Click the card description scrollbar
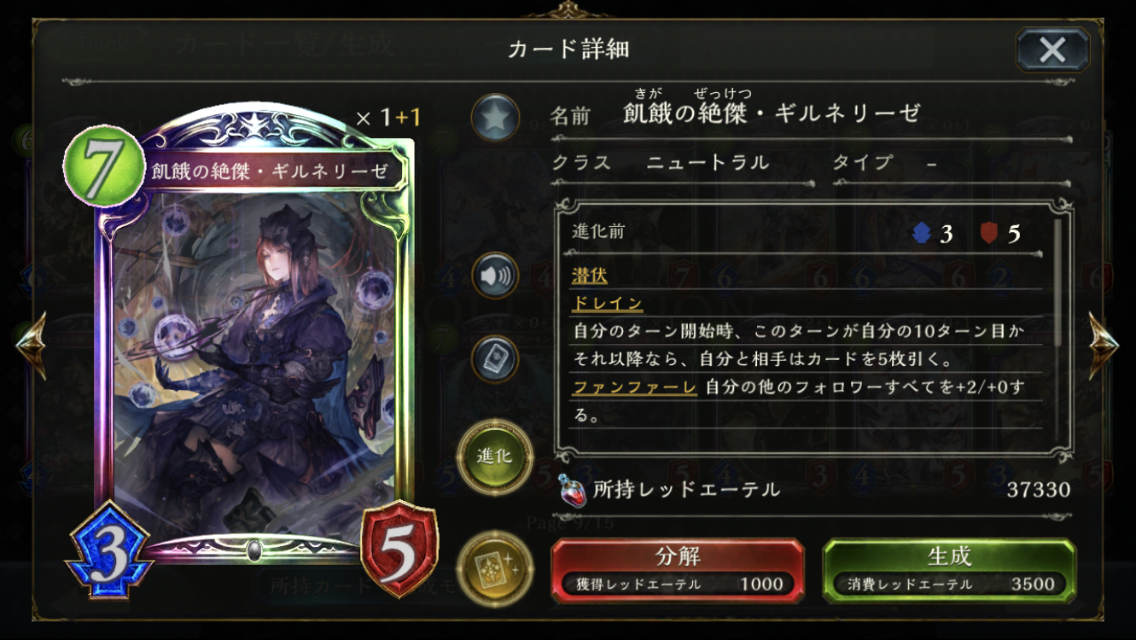The image size is (1136, 640). [x=1058, y=283]
